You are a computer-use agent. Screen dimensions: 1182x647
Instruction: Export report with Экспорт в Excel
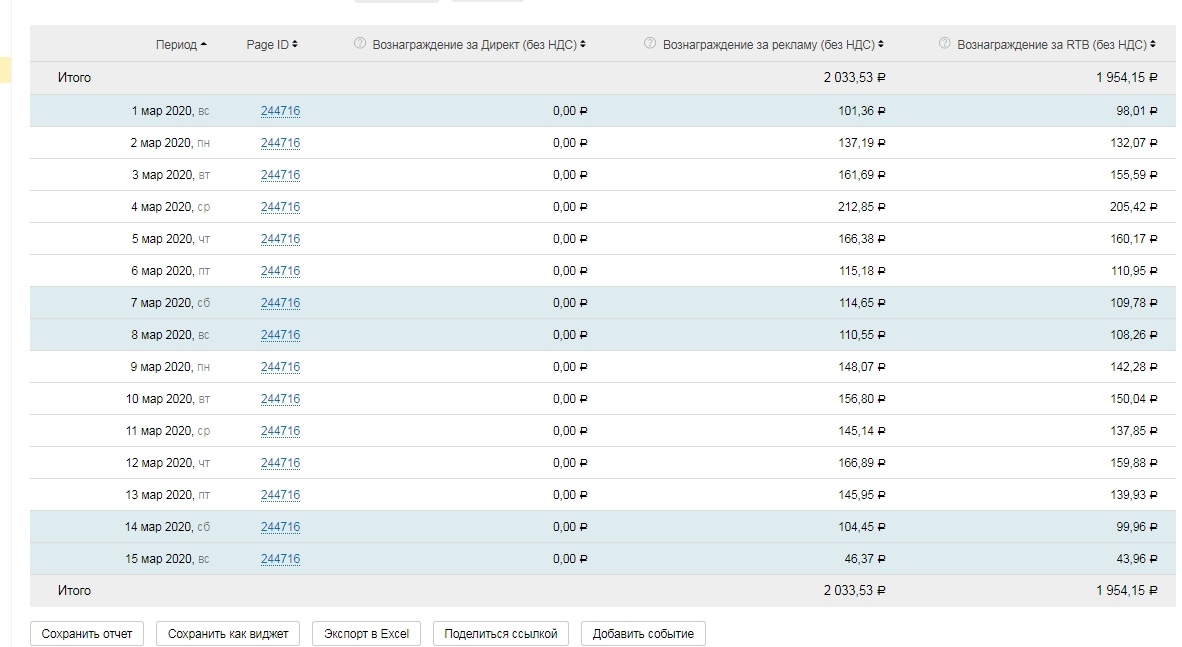[x=366, y=633]
